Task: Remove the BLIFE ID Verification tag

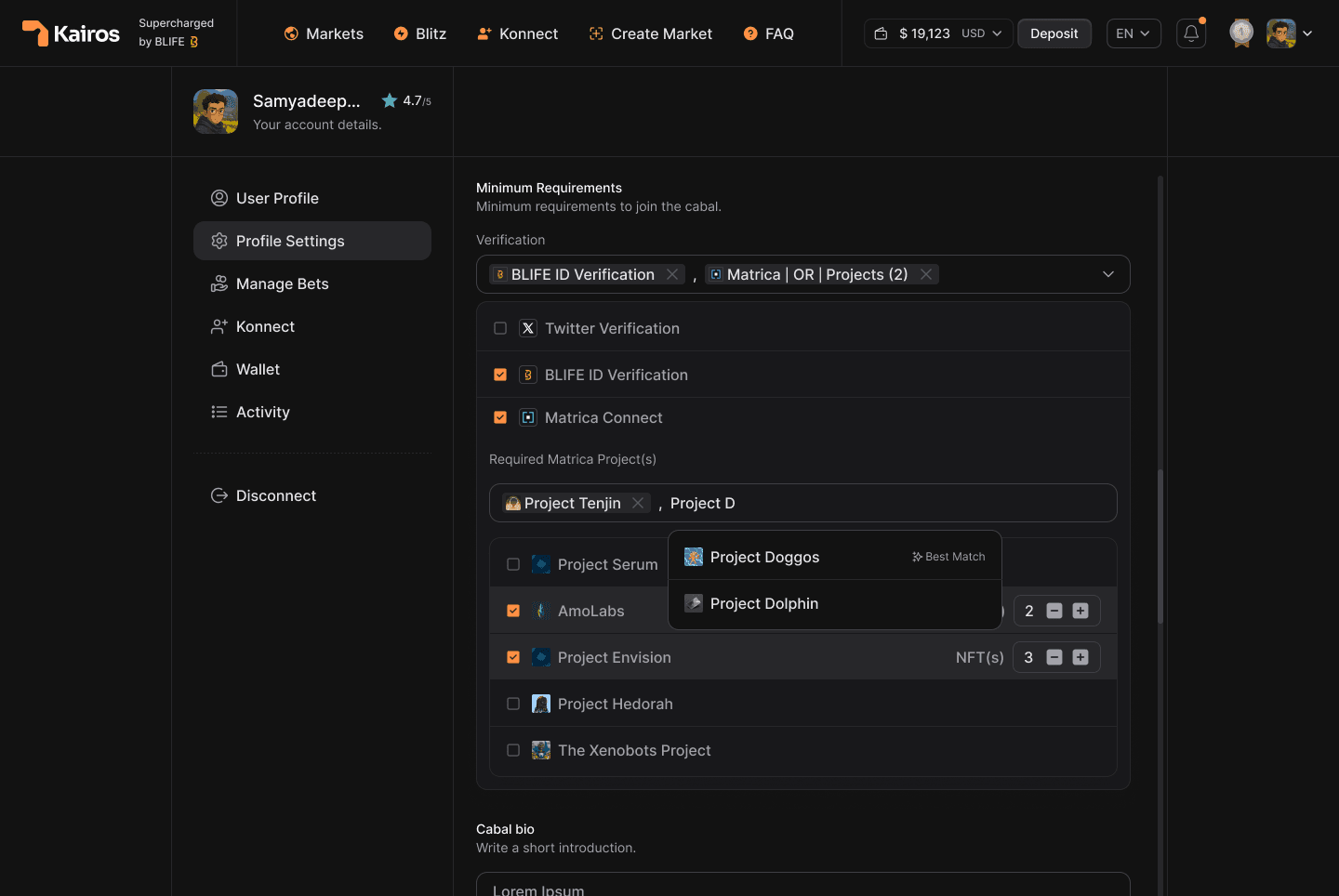Action: (x=672, y=274)
